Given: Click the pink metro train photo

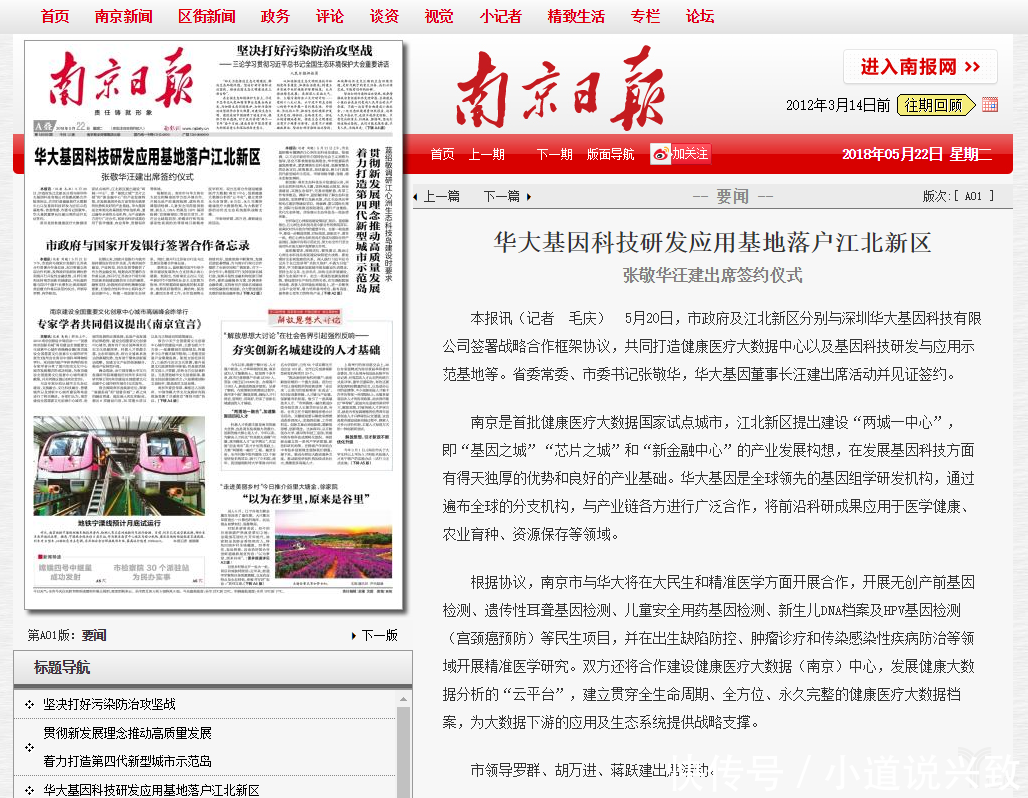Looking at the screenshot, I should (x=119, y=466).
